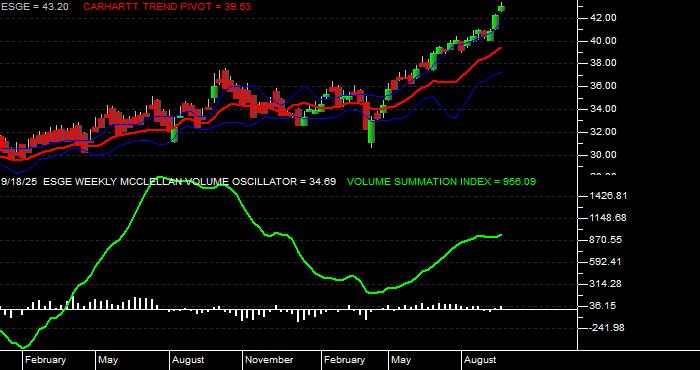Click the first August label on time axis
700x370 pixels.
click(x=188, y=360)
